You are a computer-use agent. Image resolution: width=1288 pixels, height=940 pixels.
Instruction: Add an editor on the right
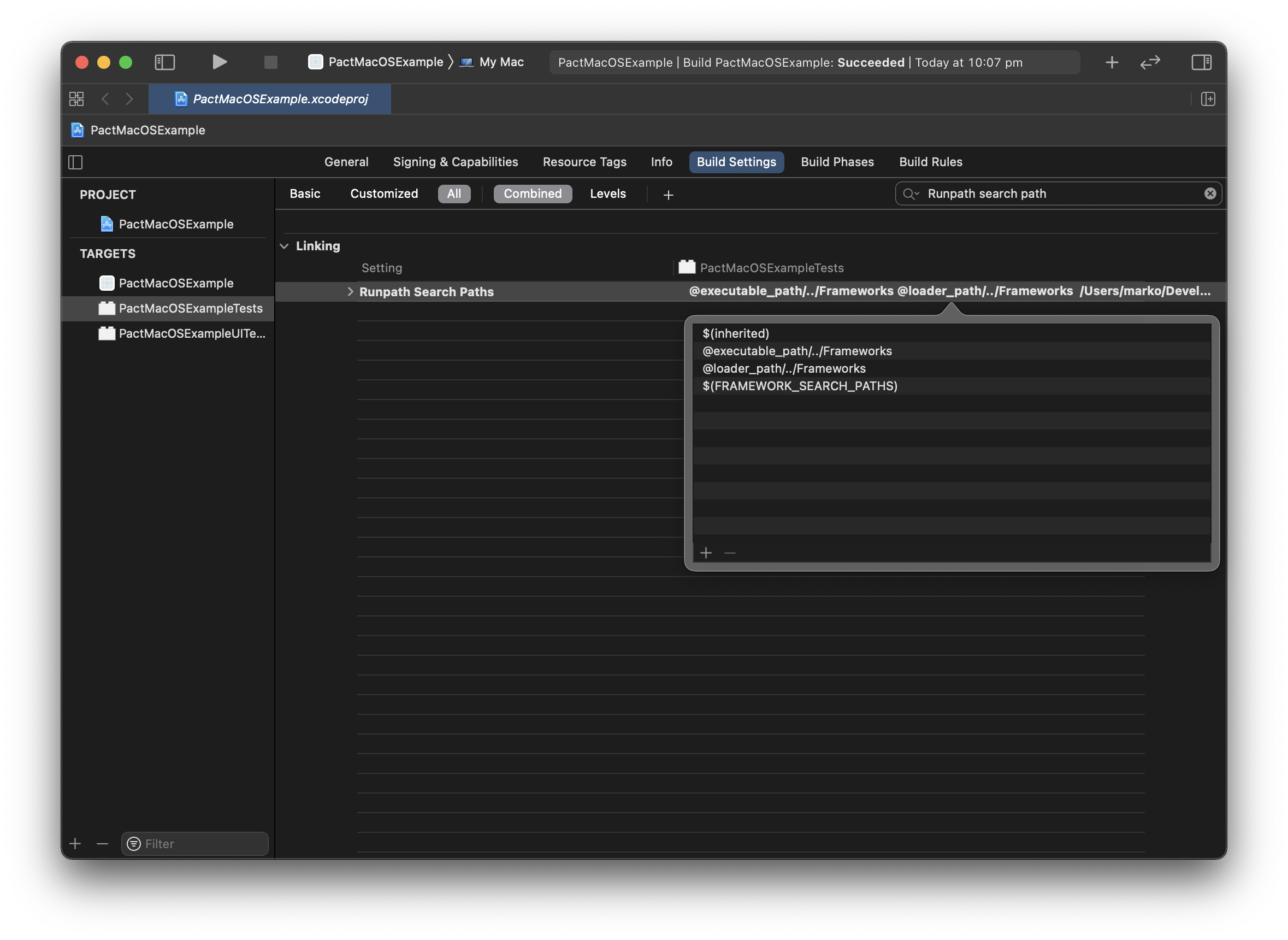(x=1208, y=99)
